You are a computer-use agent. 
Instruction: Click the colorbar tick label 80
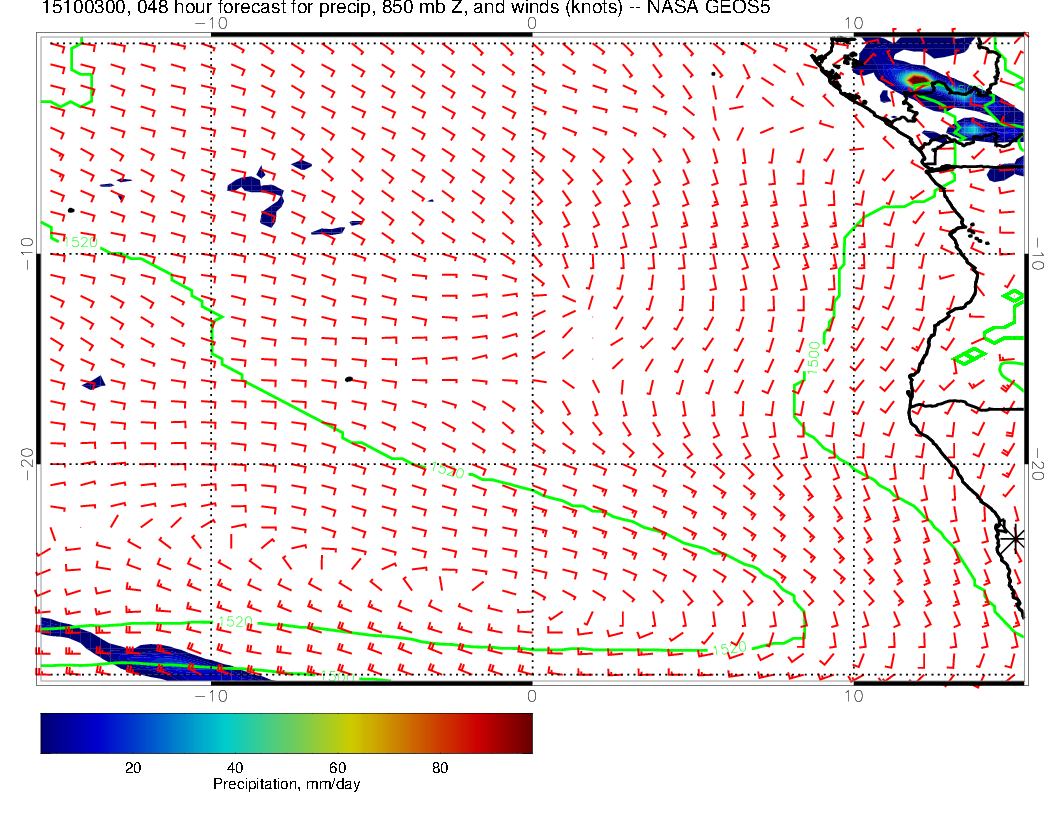439,768
